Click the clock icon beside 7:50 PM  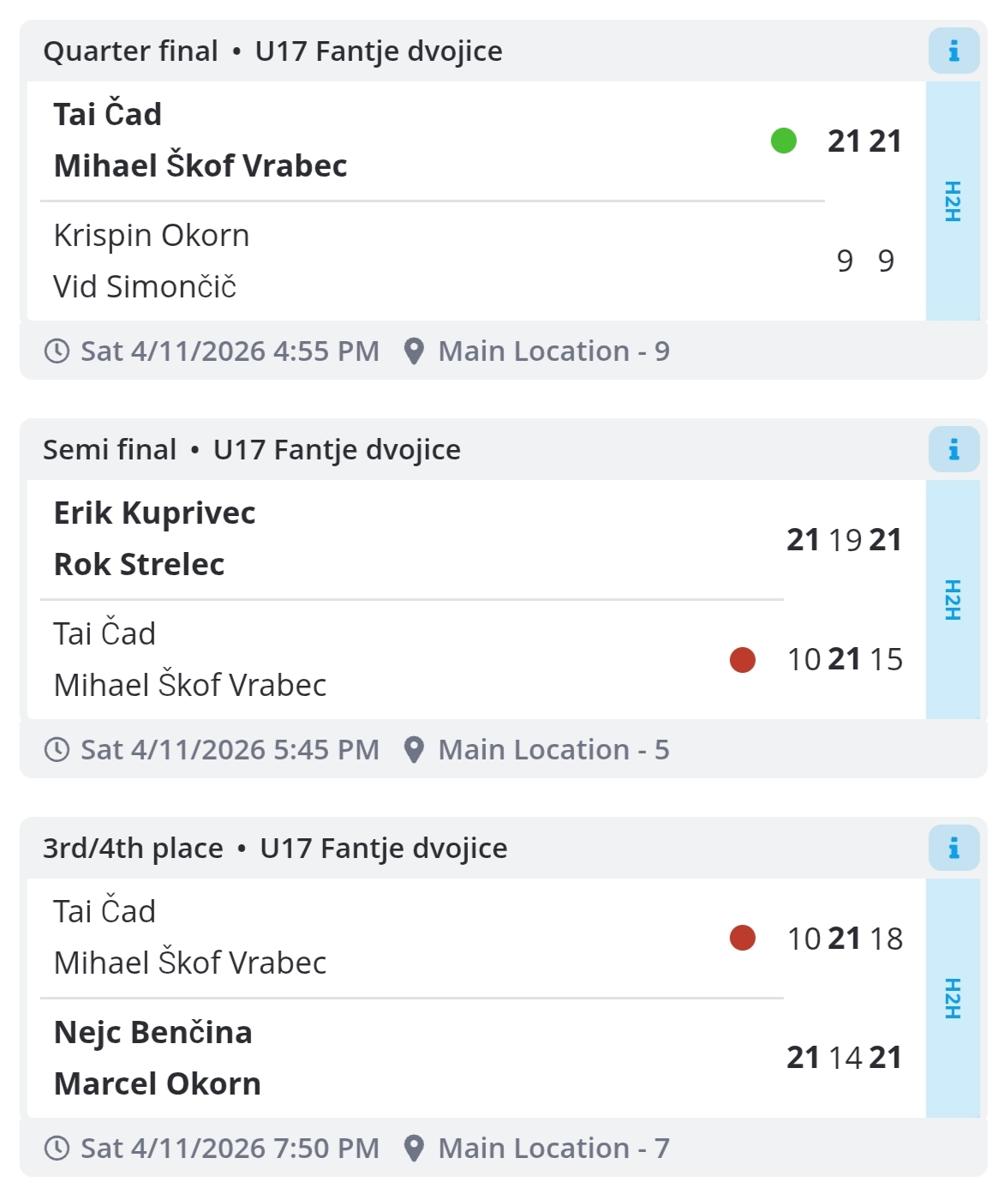57,1148
